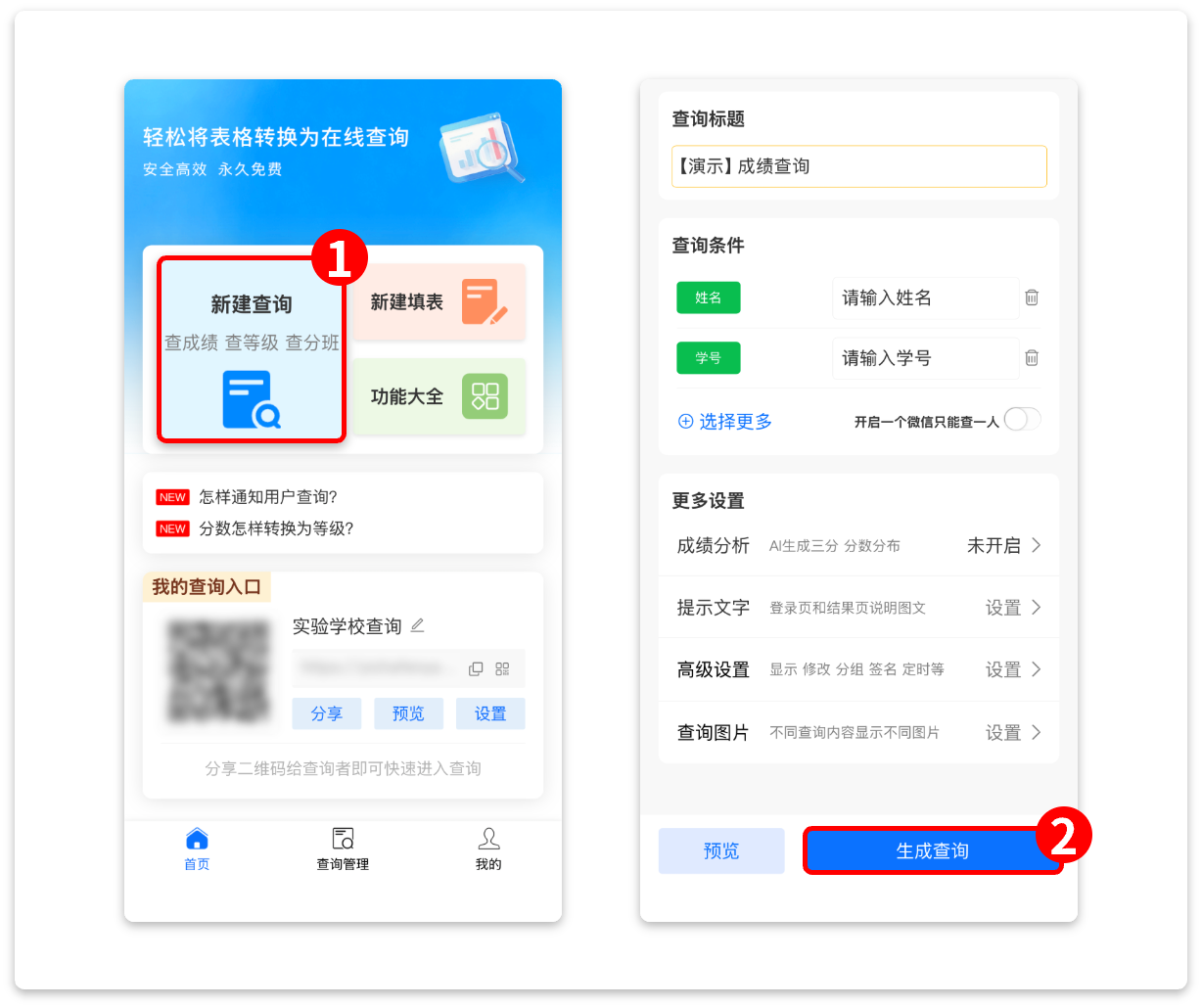Open the 选择更多 link
The height and width of the screenshot is (1008, 1202).
point(724,421)
